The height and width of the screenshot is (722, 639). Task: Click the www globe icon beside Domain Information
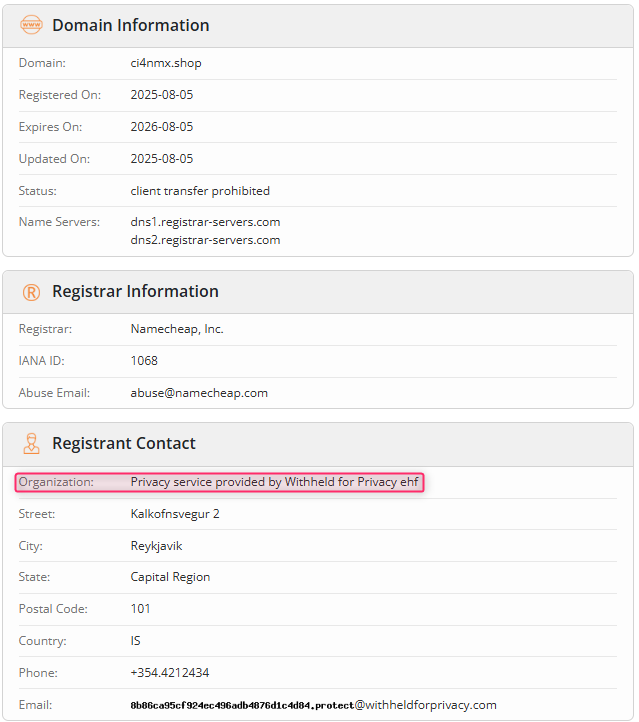coord(31,25)
